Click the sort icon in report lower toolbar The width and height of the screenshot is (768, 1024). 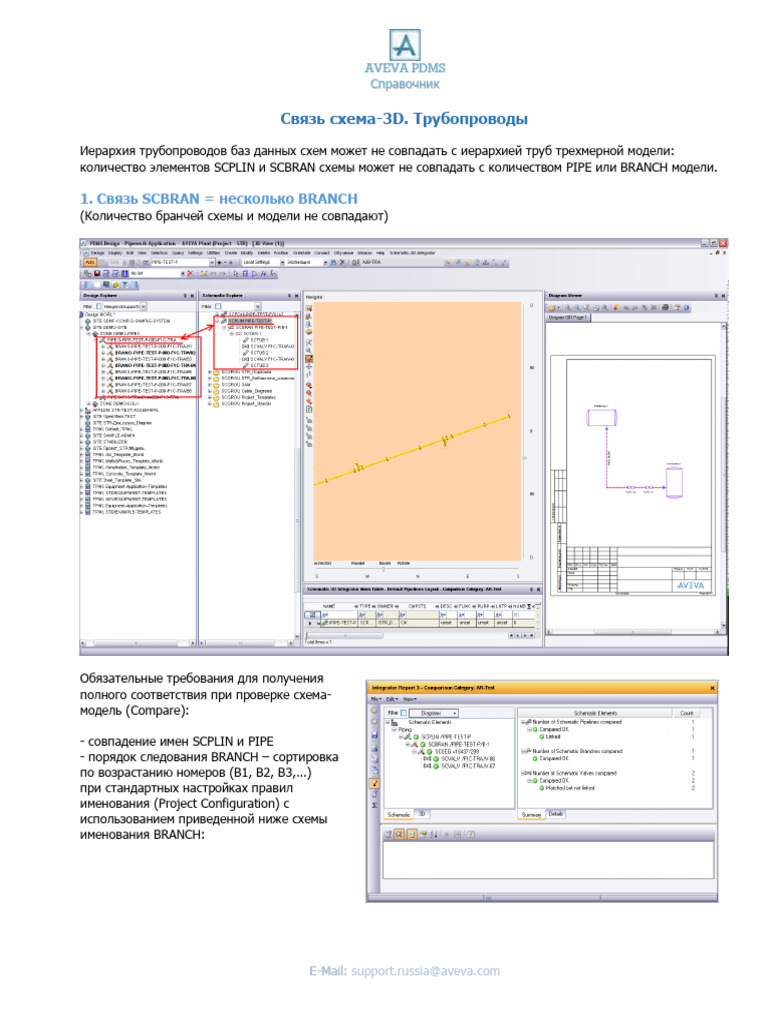434,834
